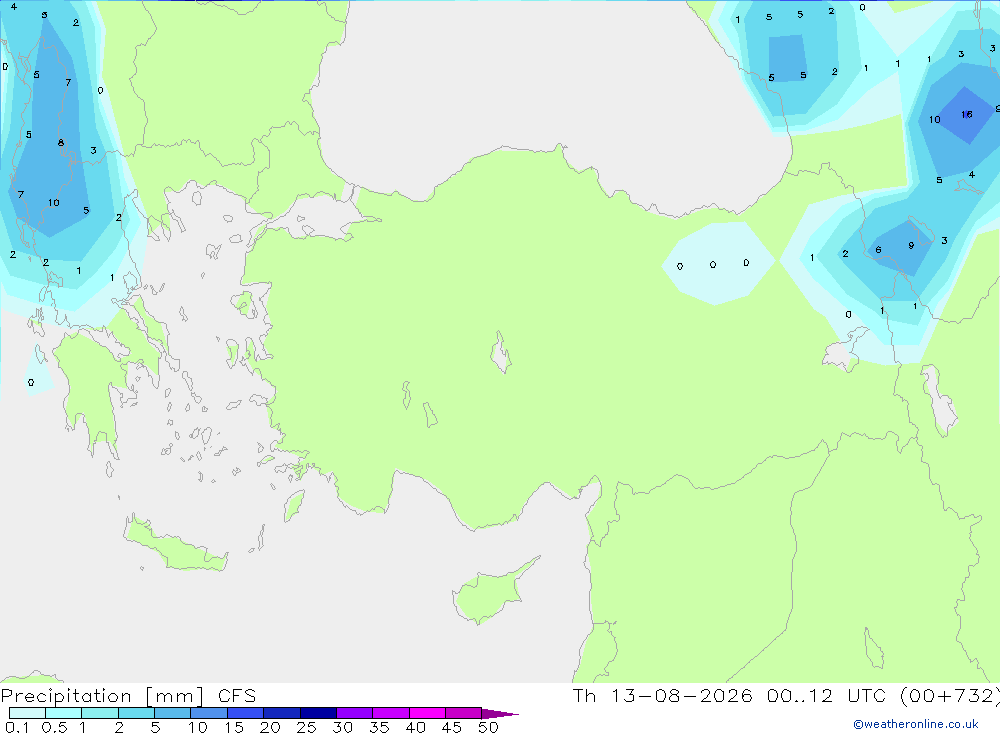Click the legend label '35'
The height and width of the screenshot is (733, 1000).
pyautogui.click(x=379, y=727)
